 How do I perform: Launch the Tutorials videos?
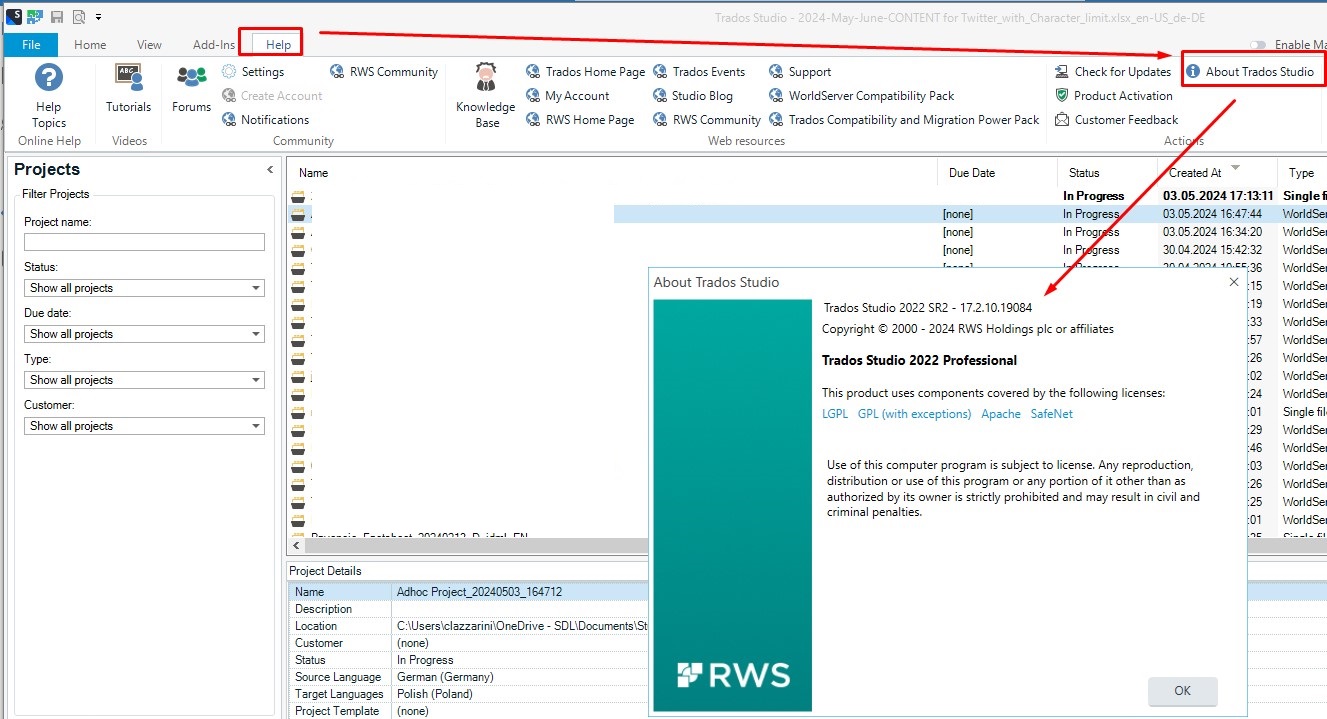(128, 89)
